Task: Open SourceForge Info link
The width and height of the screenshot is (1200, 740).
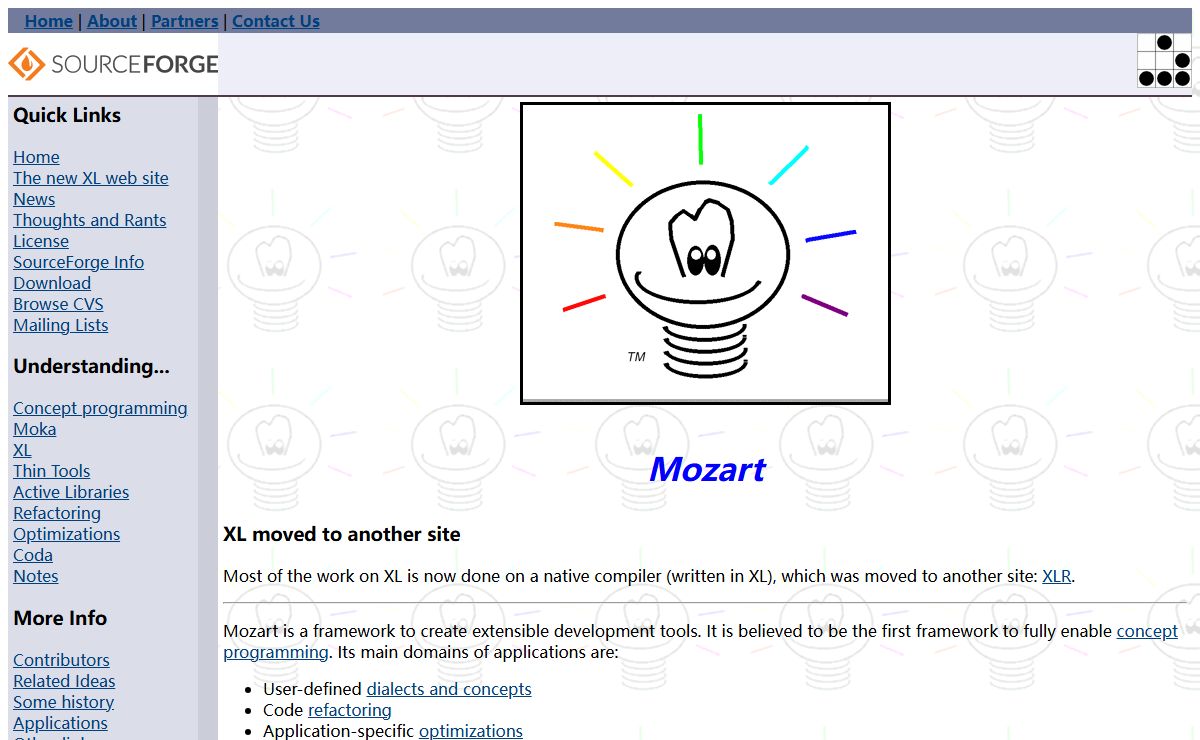Action: pos(79,262)
